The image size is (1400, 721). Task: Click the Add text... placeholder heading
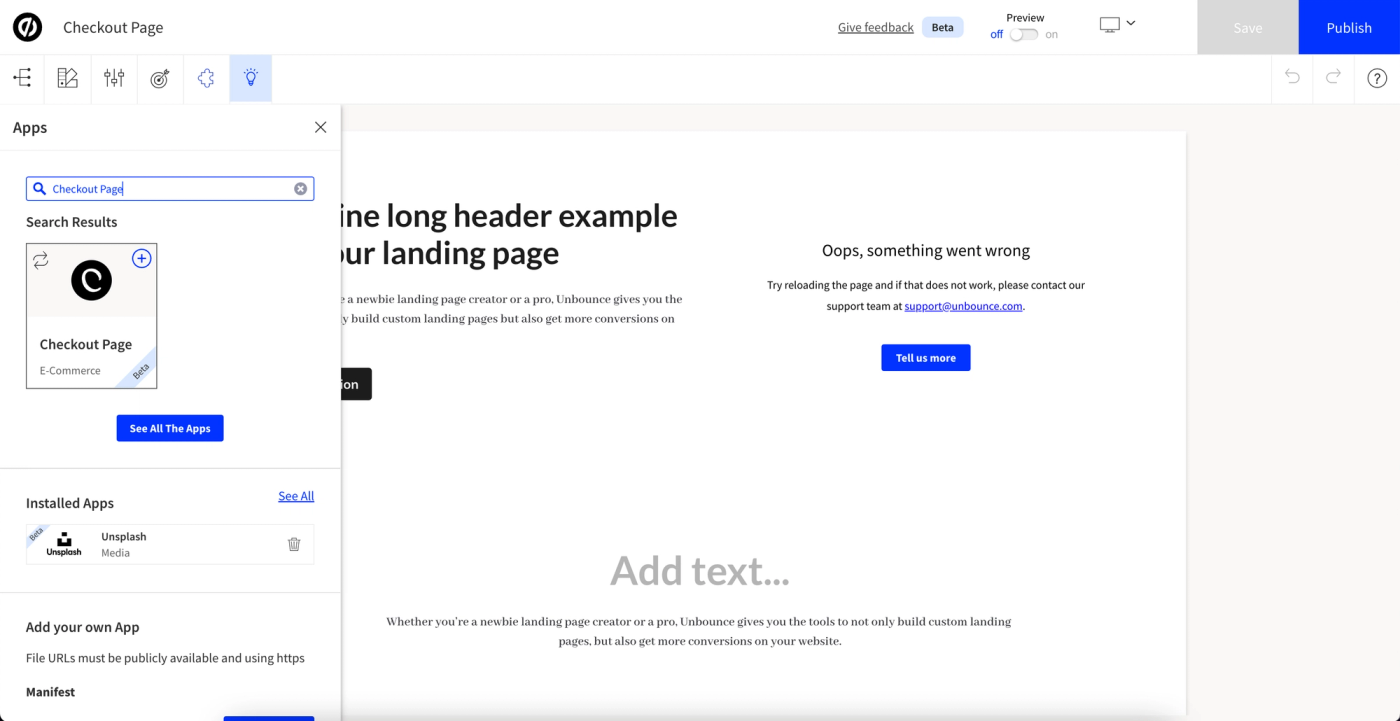[x=699, y=570]
